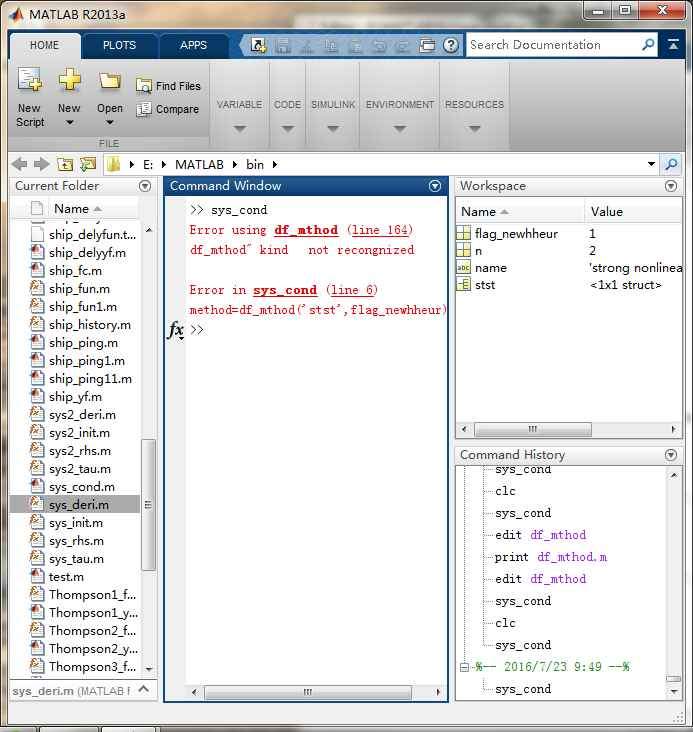
Task: Expand the file details panel arrow
Action: tap(144, 689)
